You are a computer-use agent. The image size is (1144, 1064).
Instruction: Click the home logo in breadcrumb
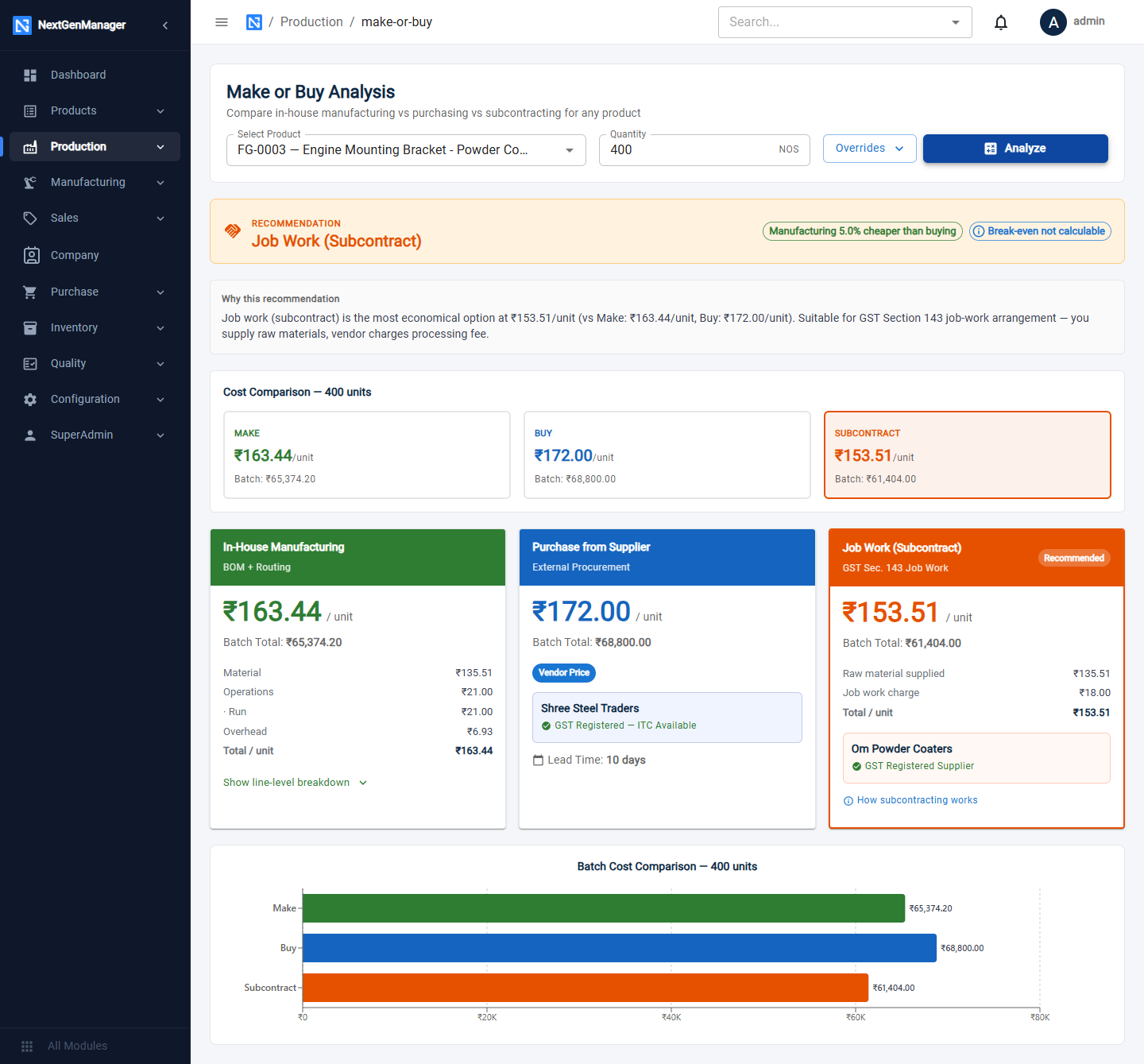tap(254, 22)
